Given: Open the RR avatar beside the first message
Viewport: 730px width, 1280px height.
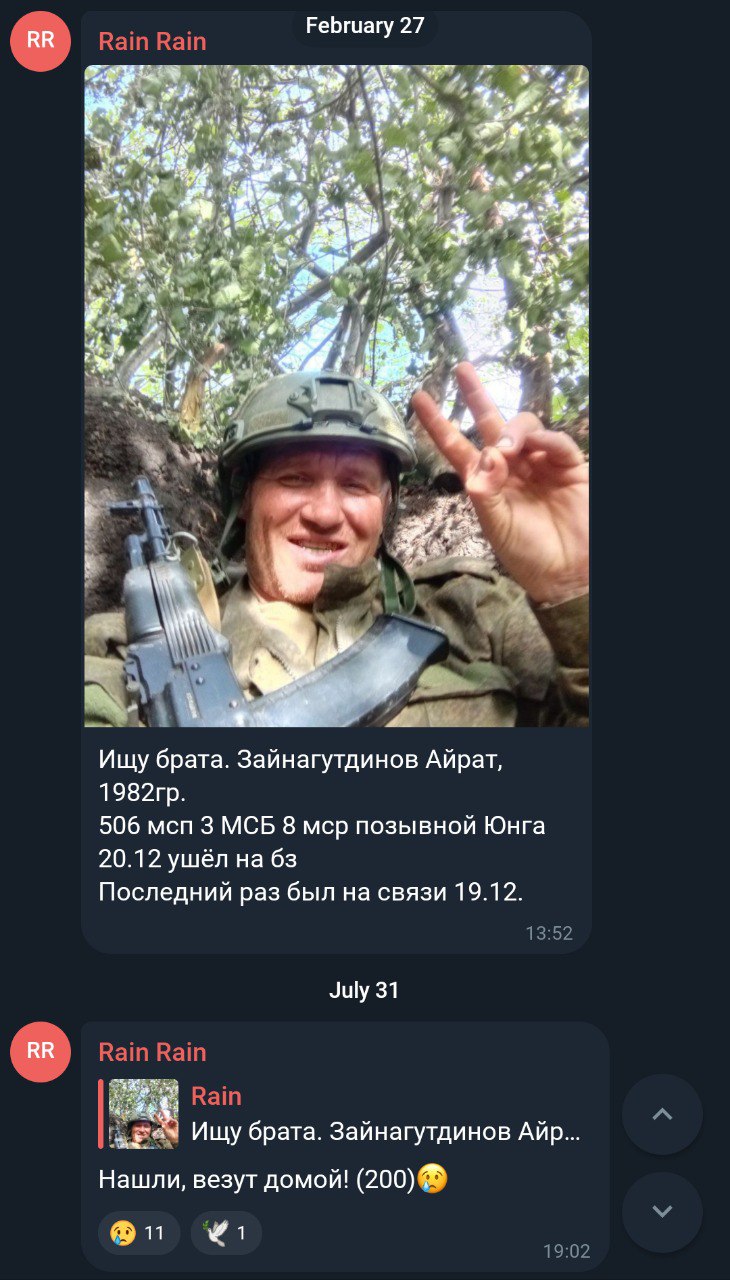Looking at the screenshot, I should point(40,41).
